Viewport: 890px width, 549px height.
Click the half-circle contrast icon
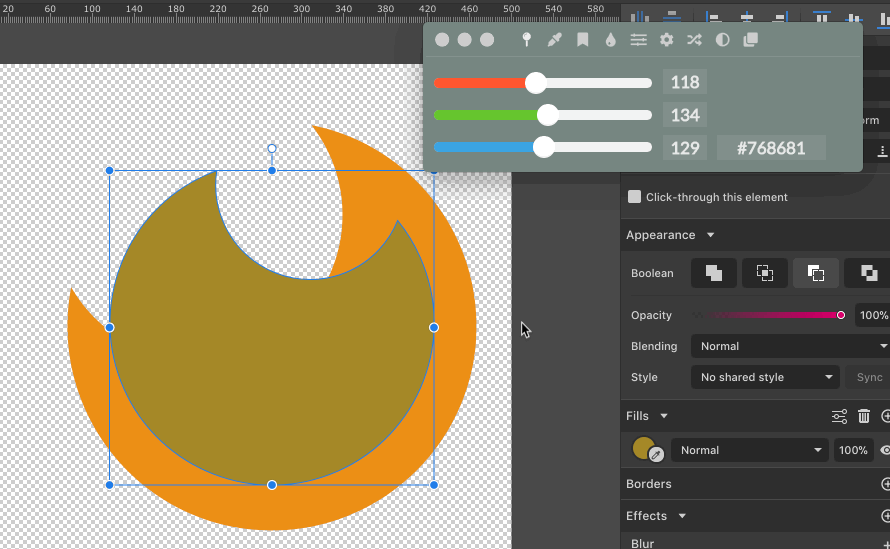pyautogui.click(x=723, y=40)
